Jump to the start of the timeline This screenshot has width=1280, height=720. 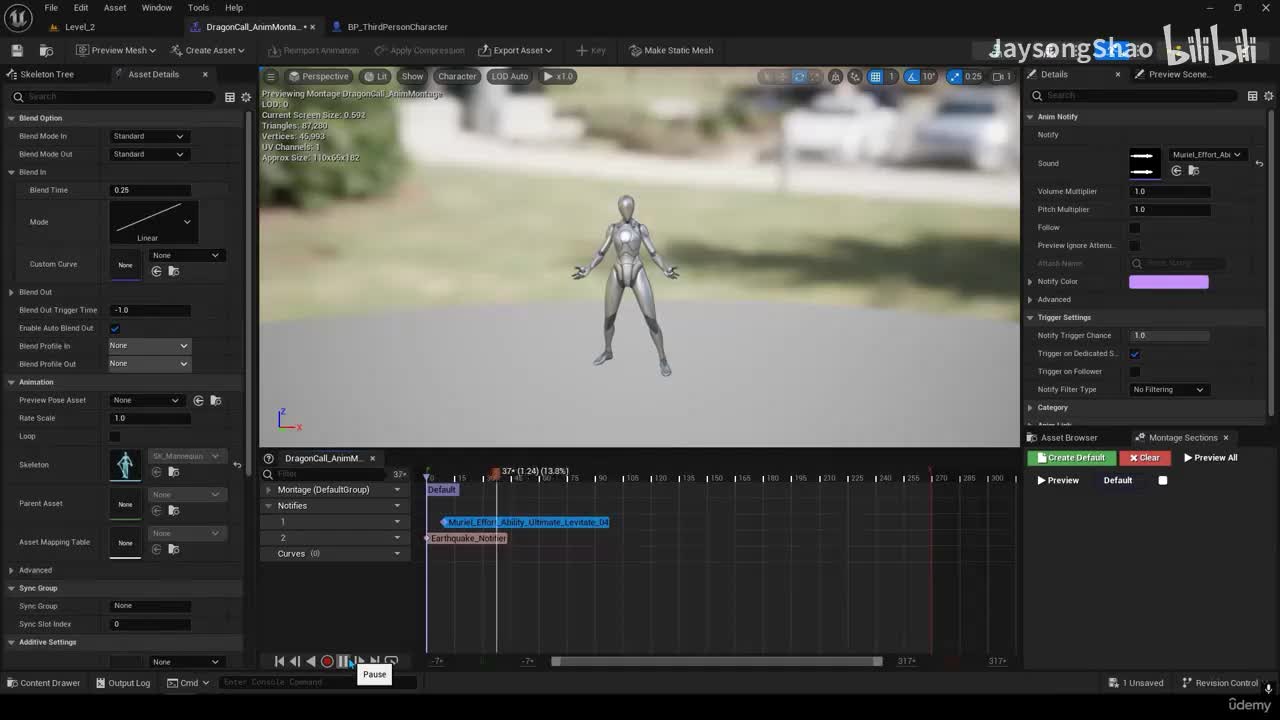click(279, 661)
